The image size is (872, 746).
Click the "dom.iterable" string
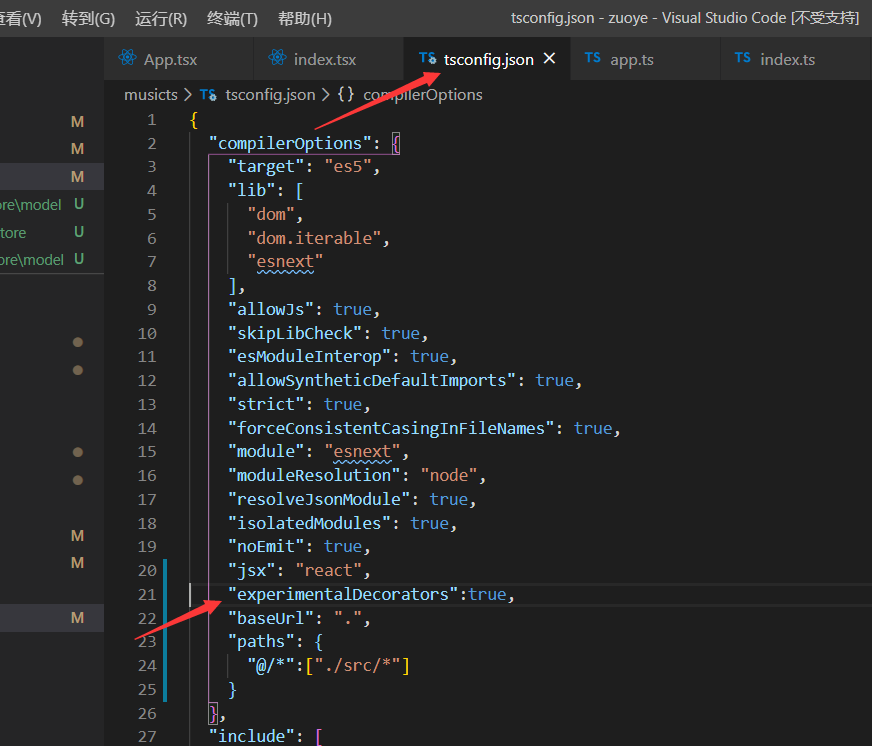[x=314, y=238]
